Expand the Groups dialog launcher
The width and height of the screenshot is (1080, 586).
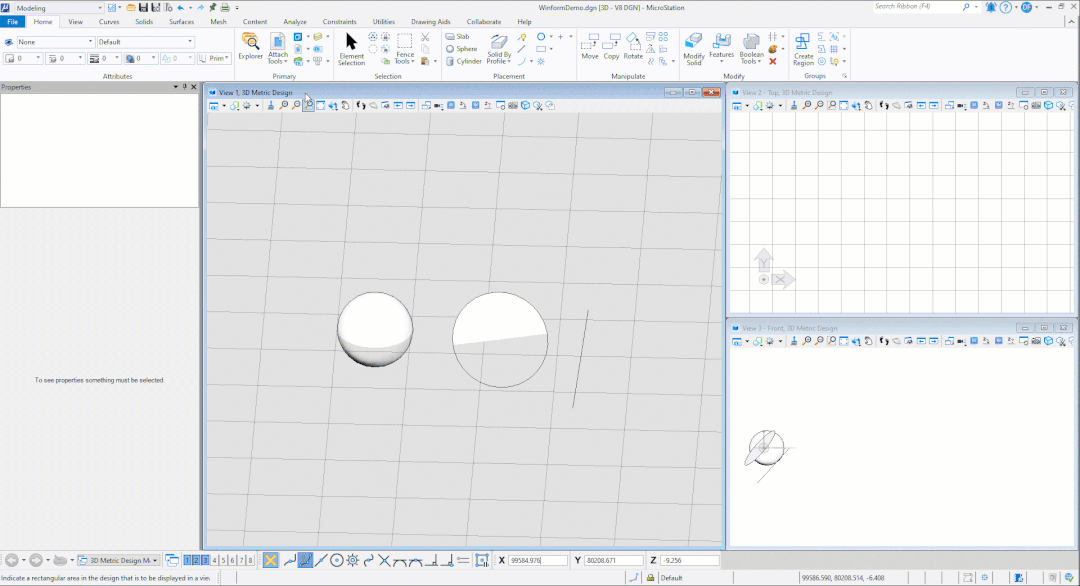844,76
